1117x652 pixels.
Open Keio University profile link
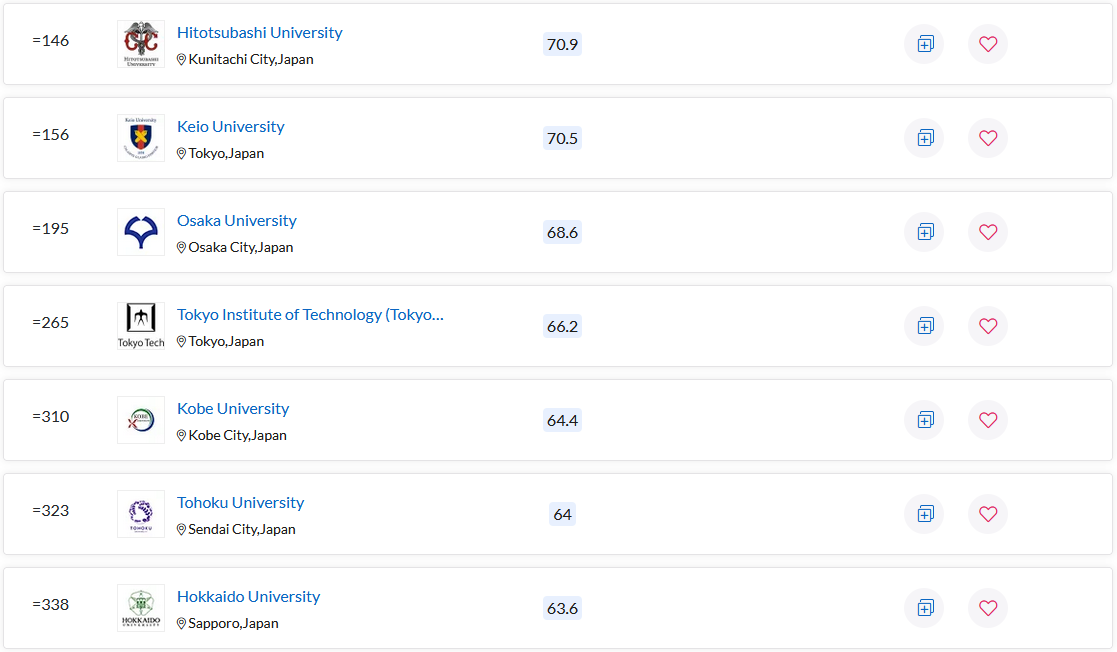[230, 127]
